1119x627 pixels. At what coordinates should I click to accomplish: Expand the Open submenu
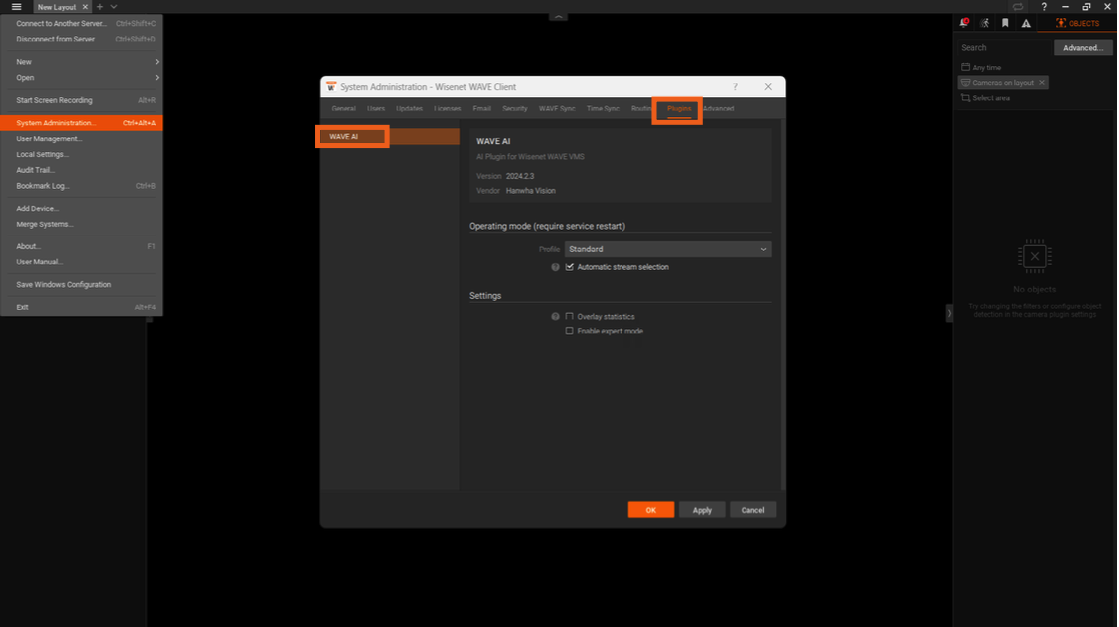81,78
